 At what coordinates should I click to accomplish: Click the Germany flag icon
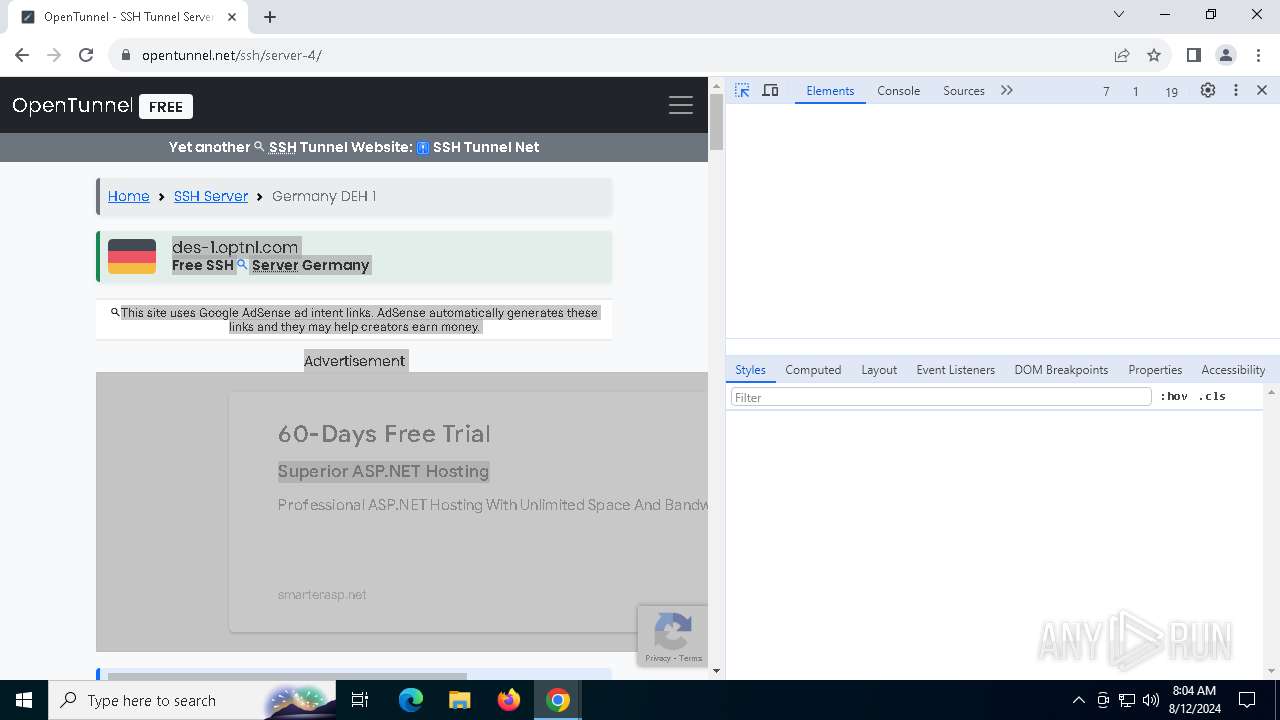(132, 256)
